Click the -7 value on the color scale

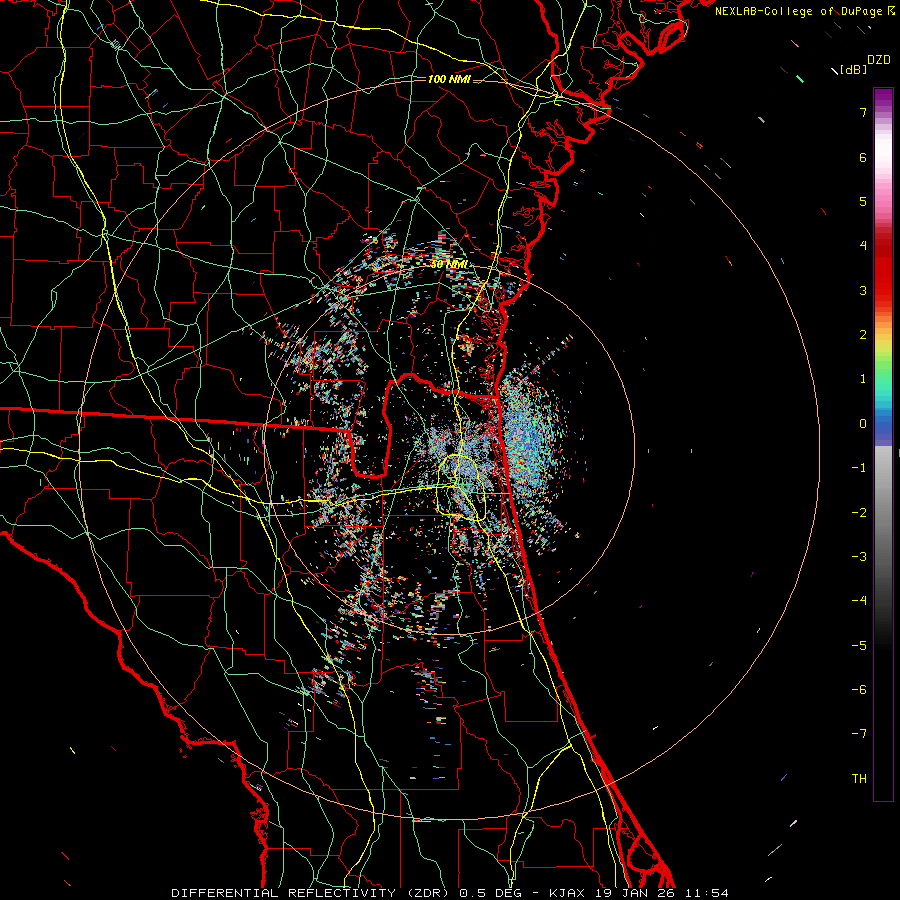[x=859, y=734]
